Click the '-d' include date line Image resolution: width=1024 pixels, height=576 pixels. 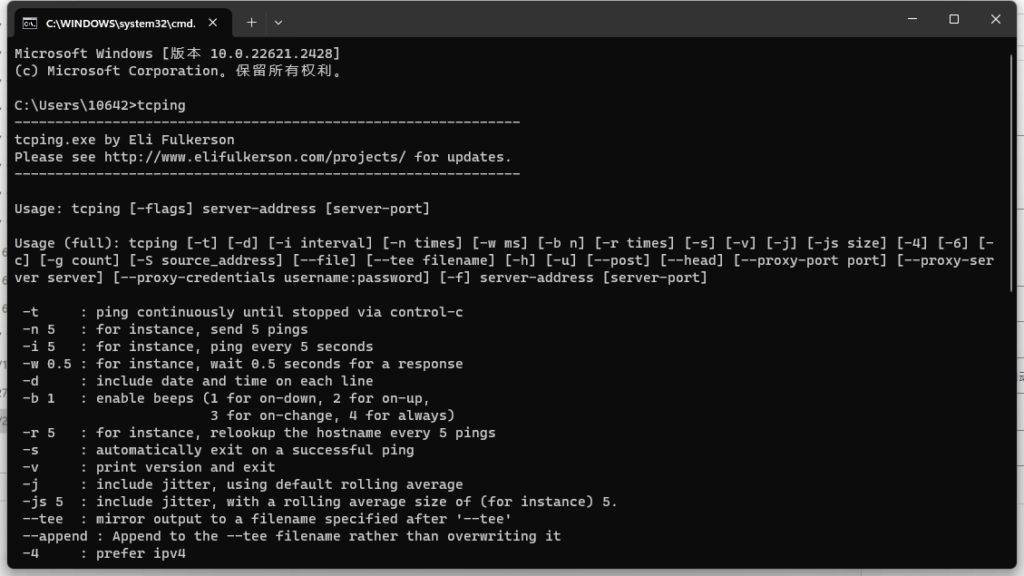(197, 381)
